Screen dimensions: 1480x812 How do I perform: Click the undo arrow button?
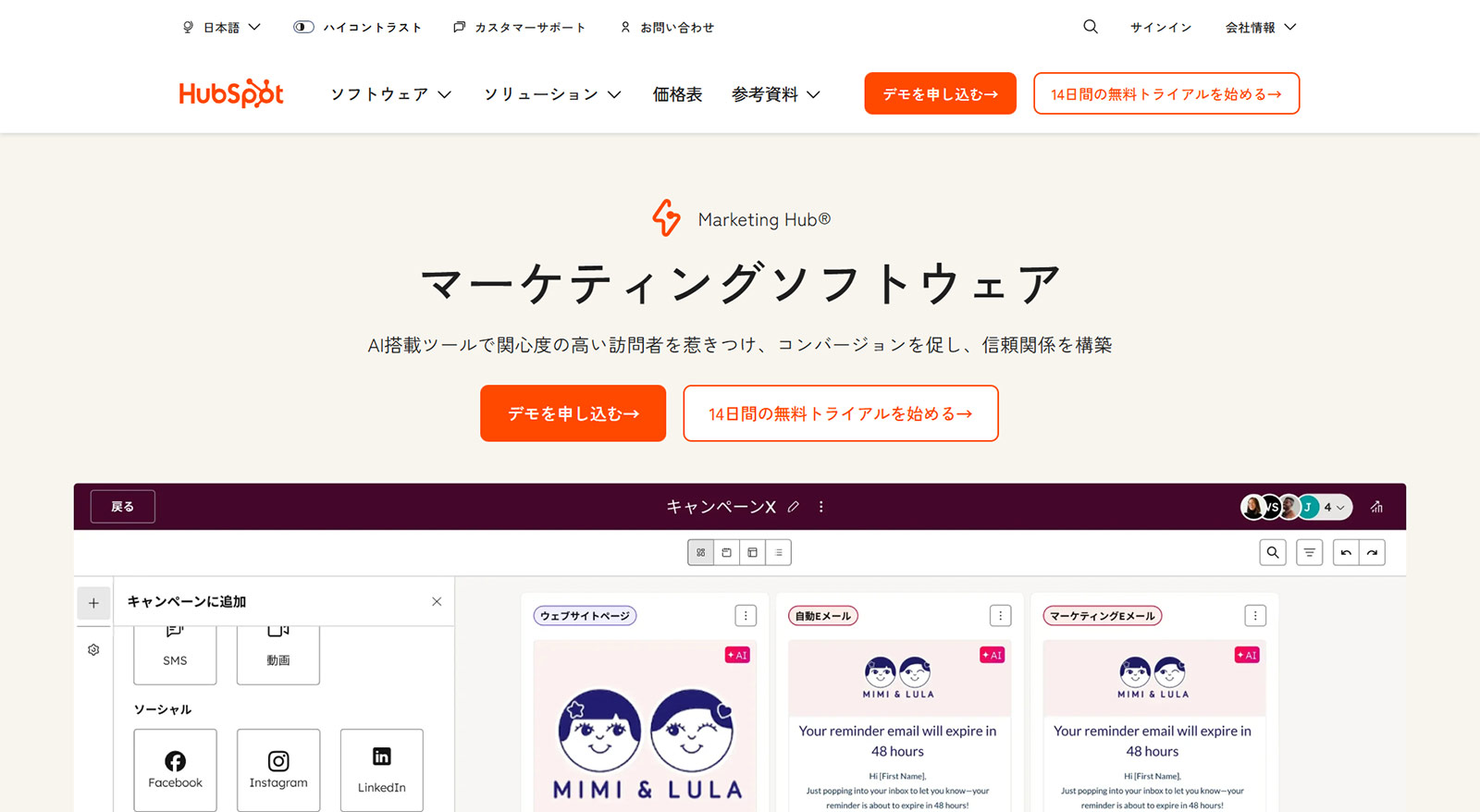pos(1346,552)
